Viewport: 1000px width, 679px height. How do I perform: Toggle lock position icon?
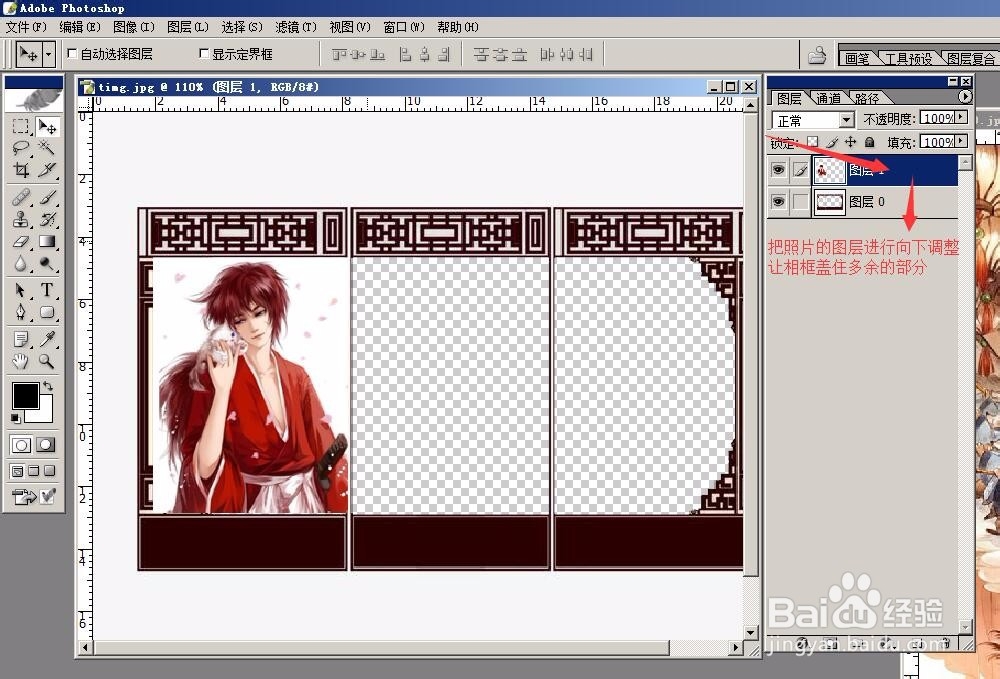click(x=850, y=142)
